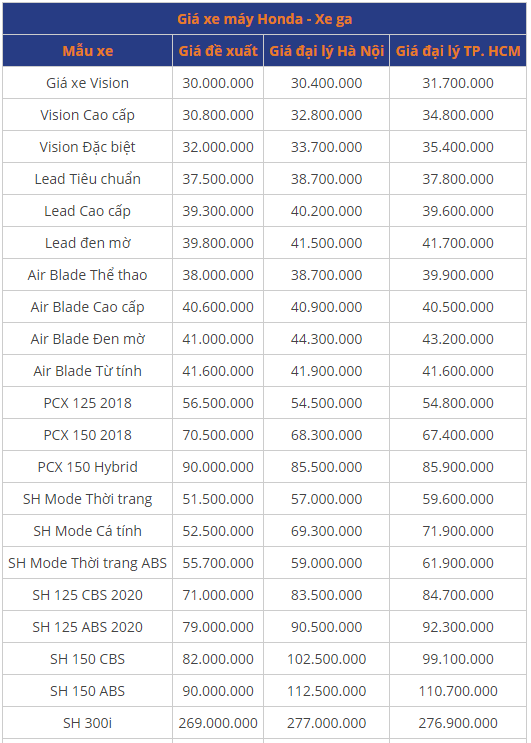Screen dimensions: 531x743
Task: Select the 112.500.000 Hà Nội price
Action: 326,691
